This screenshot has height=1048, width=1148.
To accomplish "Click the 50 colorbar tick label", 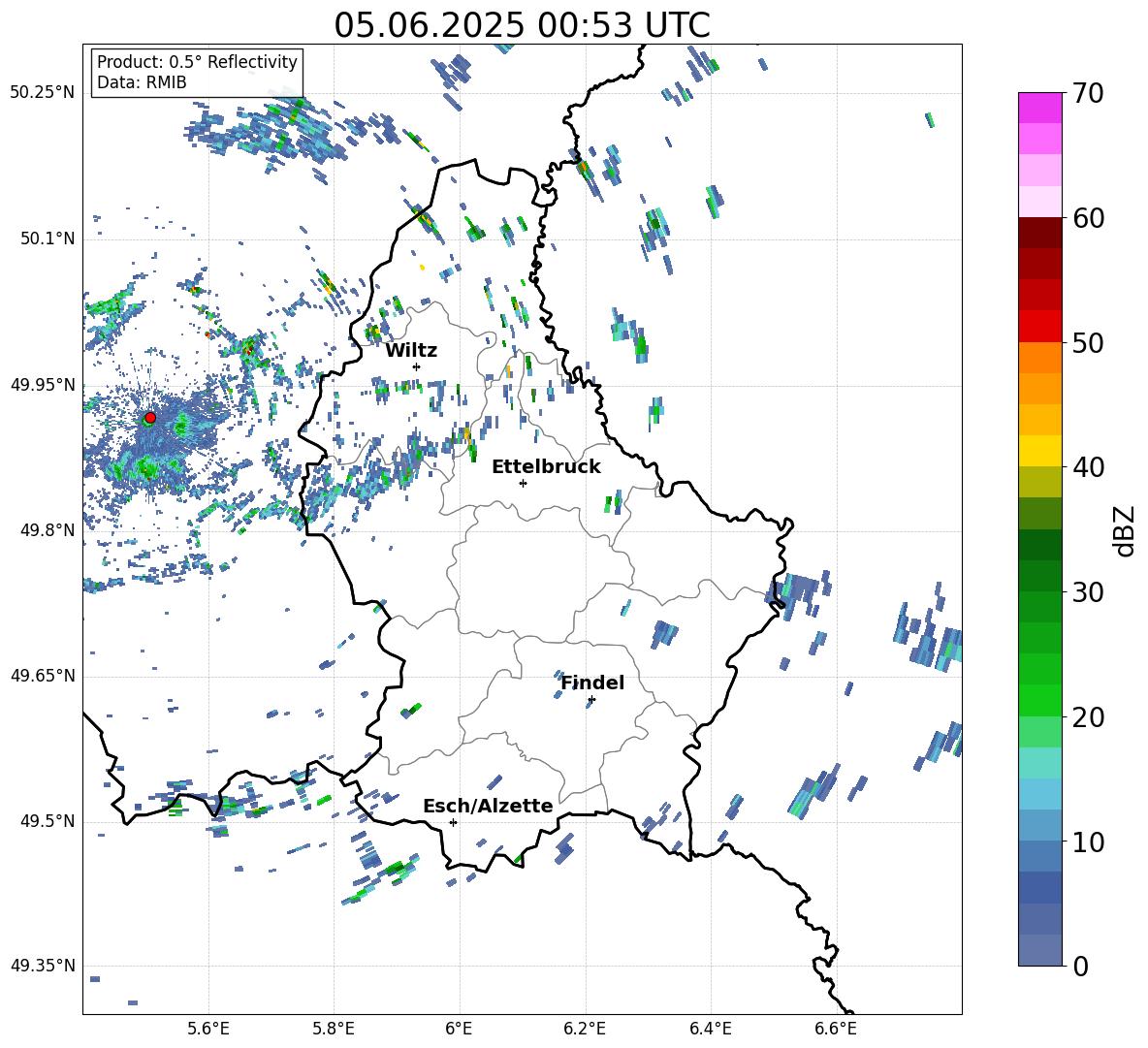I will [1088, 343].
